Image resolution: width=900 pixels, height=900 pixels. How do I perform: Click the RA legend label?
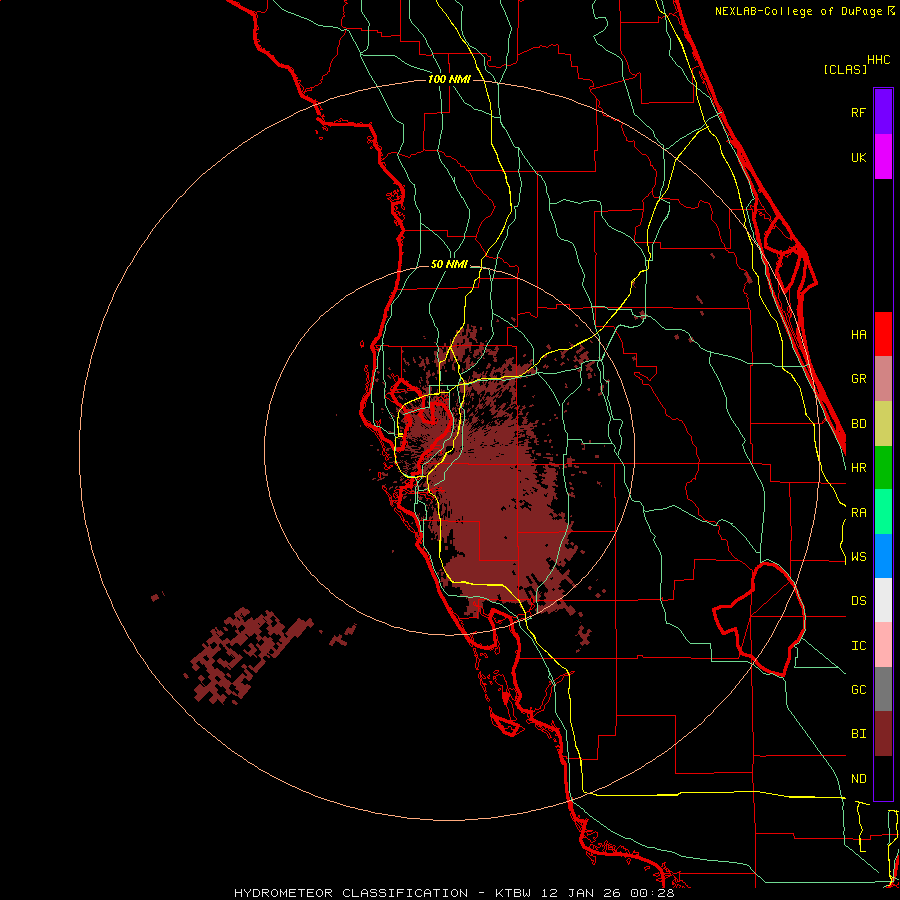(859, 513)
